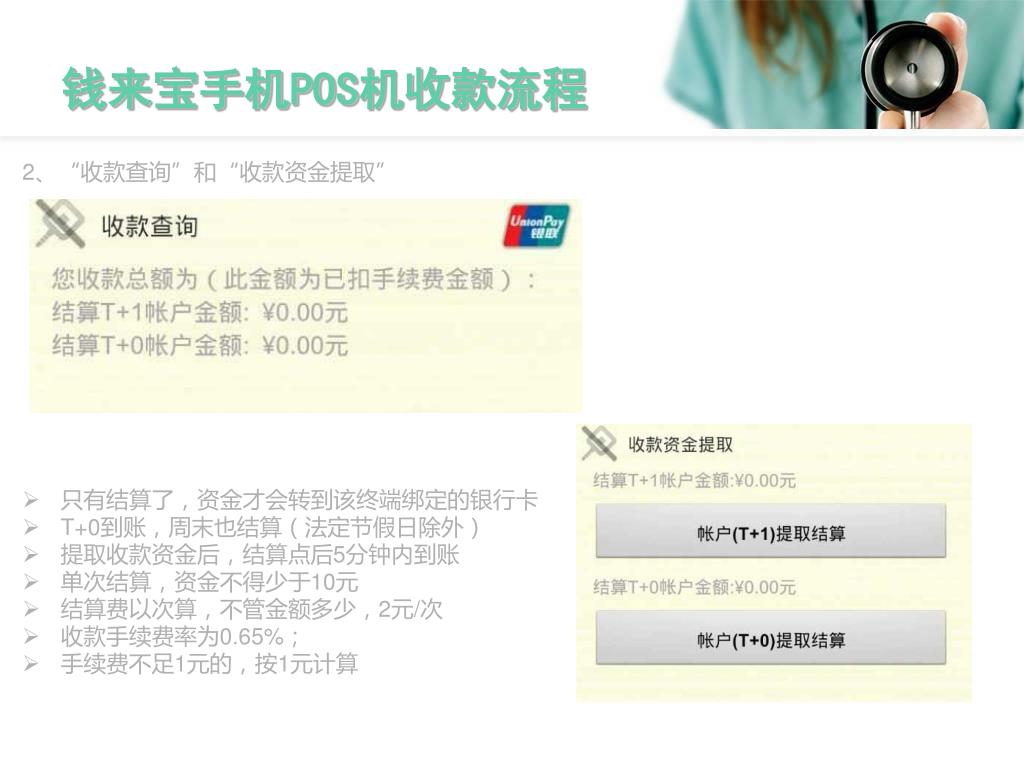Click the bullet arrow before 单次结算
Screen dimensions: 1024x768
coord(31,582)
